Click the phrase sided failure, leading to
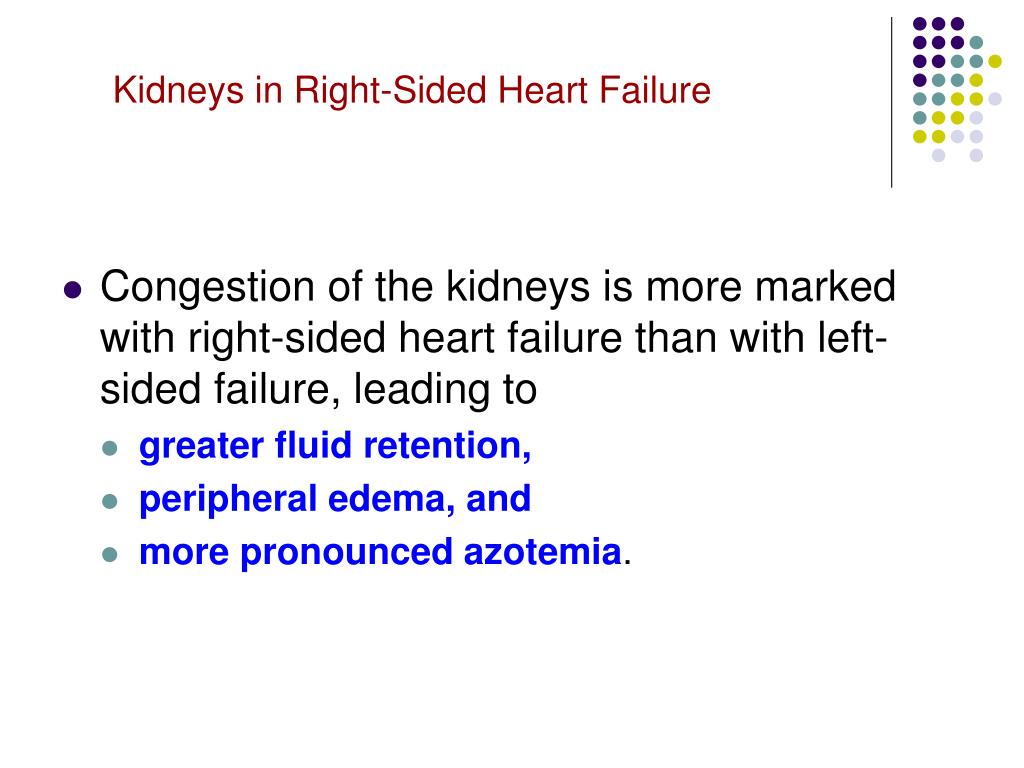This screenshot has height=768, width=1024. tap(319, 389)
